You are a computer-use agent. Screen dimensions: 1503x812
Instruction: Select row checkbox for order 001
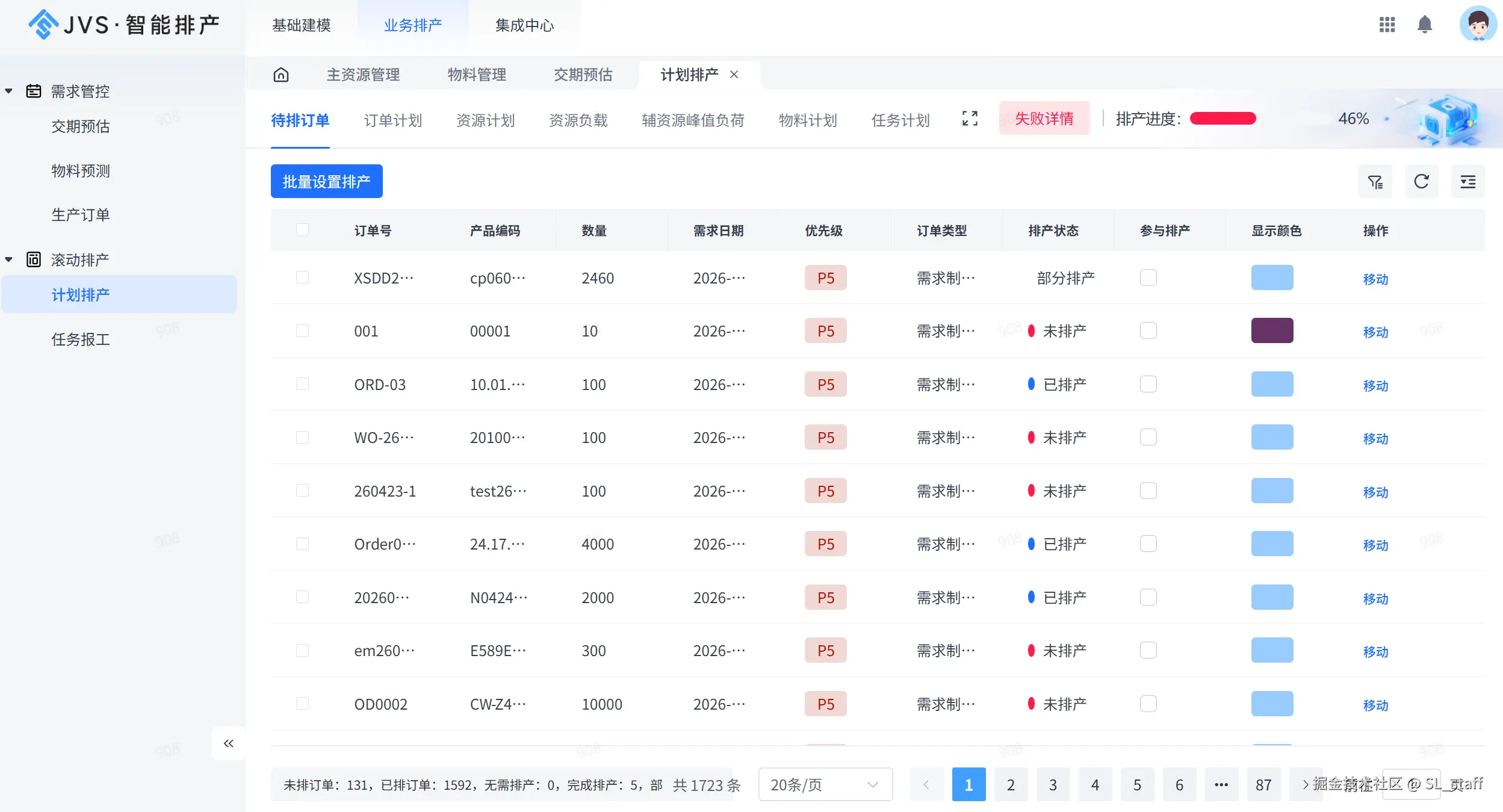(303, 331)
